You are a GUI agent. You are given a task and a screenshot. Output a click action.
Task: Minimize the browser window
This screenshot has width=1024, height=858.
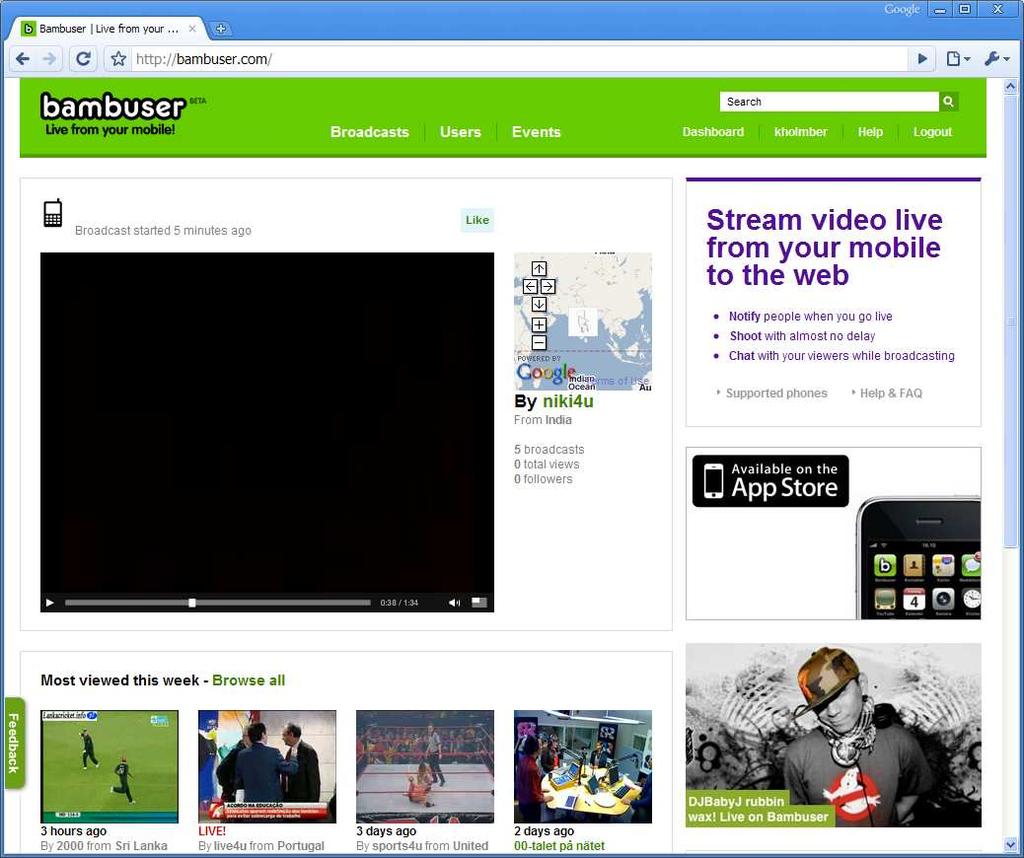point(940,9)
